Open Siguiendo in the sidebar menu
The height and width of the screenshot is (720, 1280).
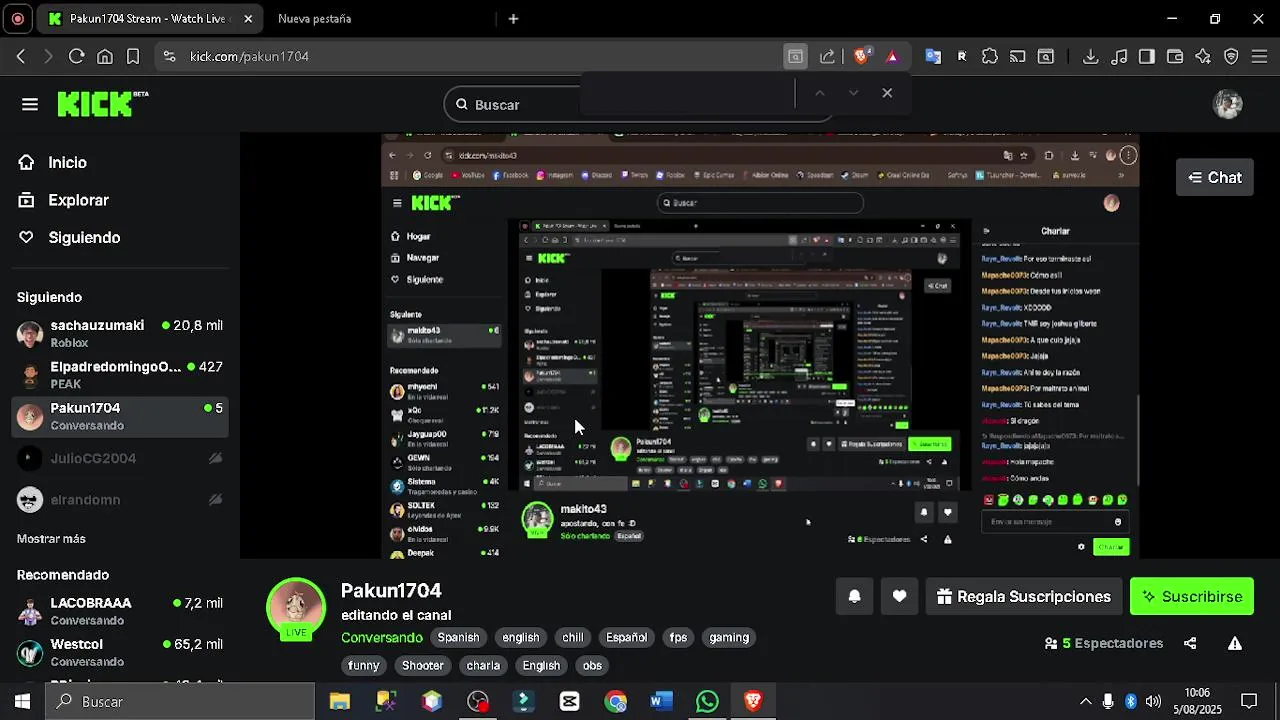[x=84, y=237]
